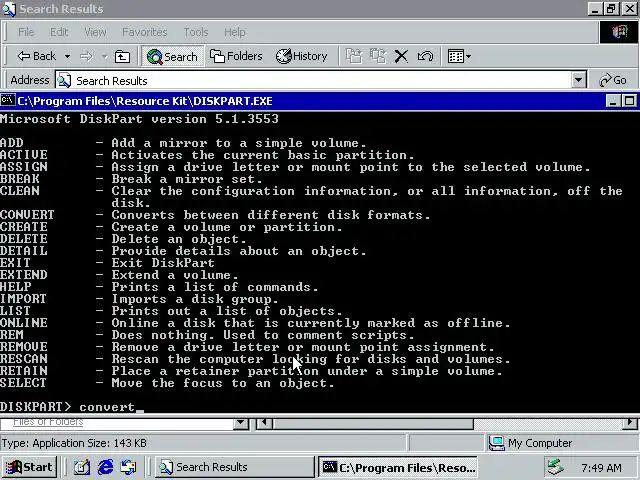Click the Go button
This screenshot has height=480, width=640.
tap(613, 80)
